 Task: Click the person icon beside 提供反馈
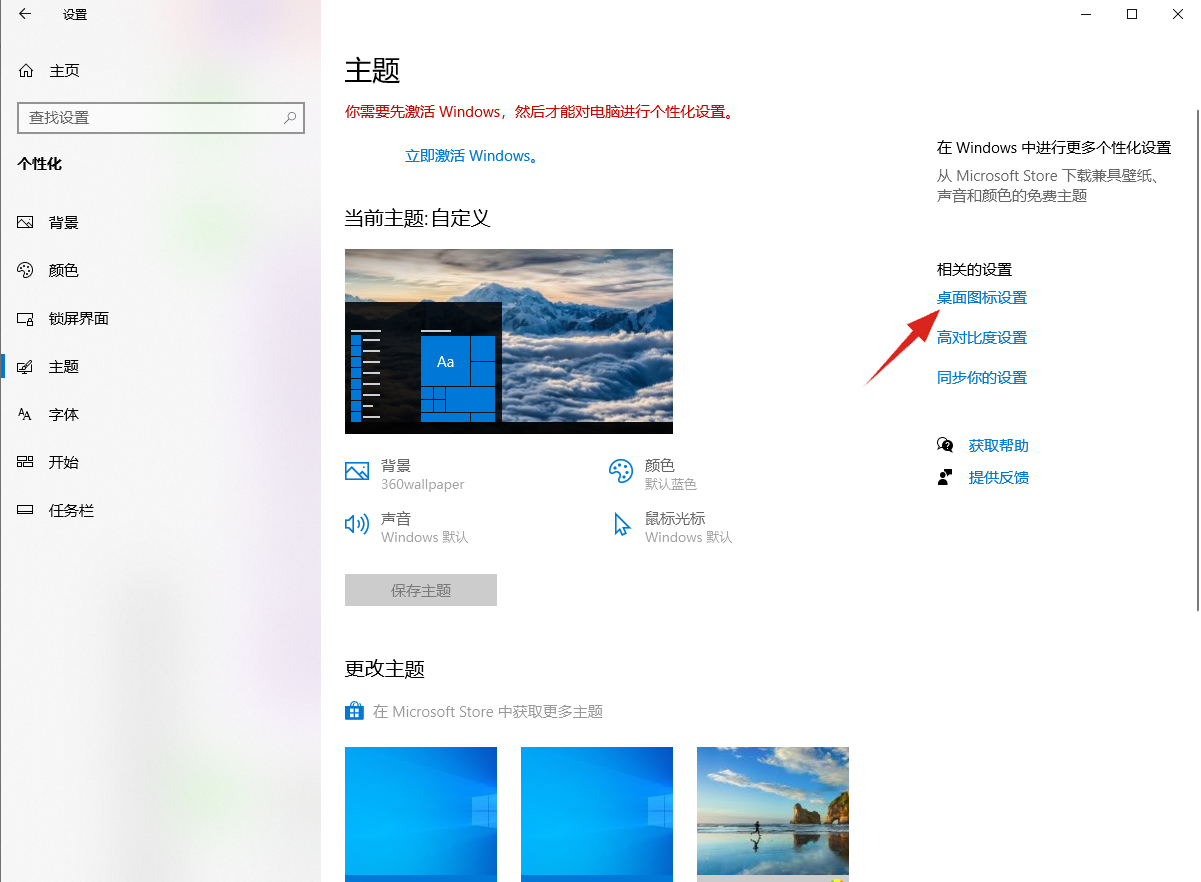pyautogui.click(x=945, y=477)
